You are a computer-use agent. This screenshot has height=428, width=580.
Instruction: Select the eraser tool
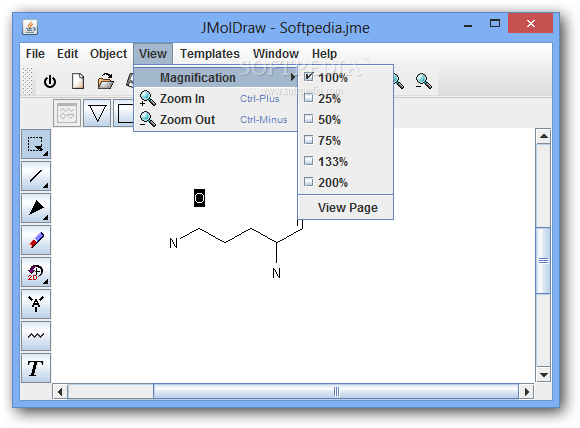coord(36,240)
